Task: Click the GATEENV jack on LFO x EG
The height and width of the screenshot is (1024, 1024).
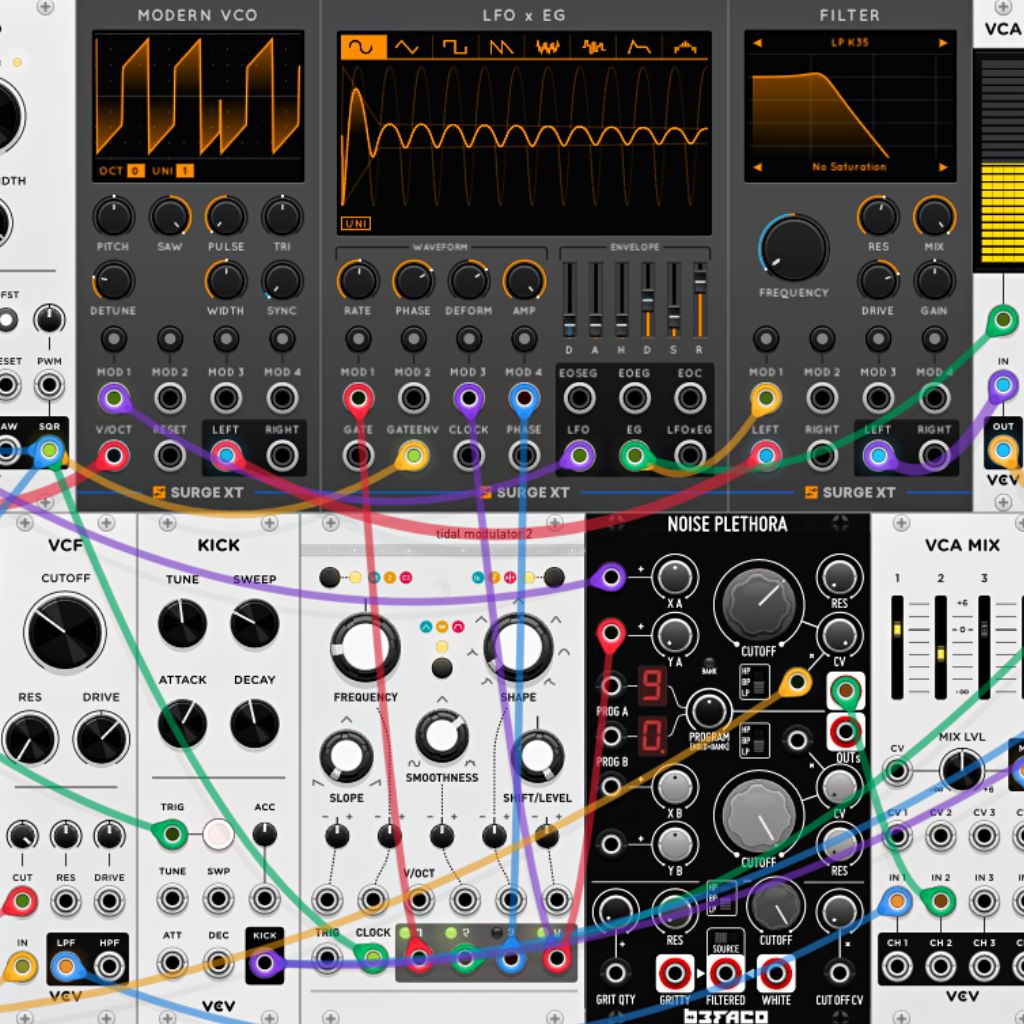Action: tap(413, 455)
